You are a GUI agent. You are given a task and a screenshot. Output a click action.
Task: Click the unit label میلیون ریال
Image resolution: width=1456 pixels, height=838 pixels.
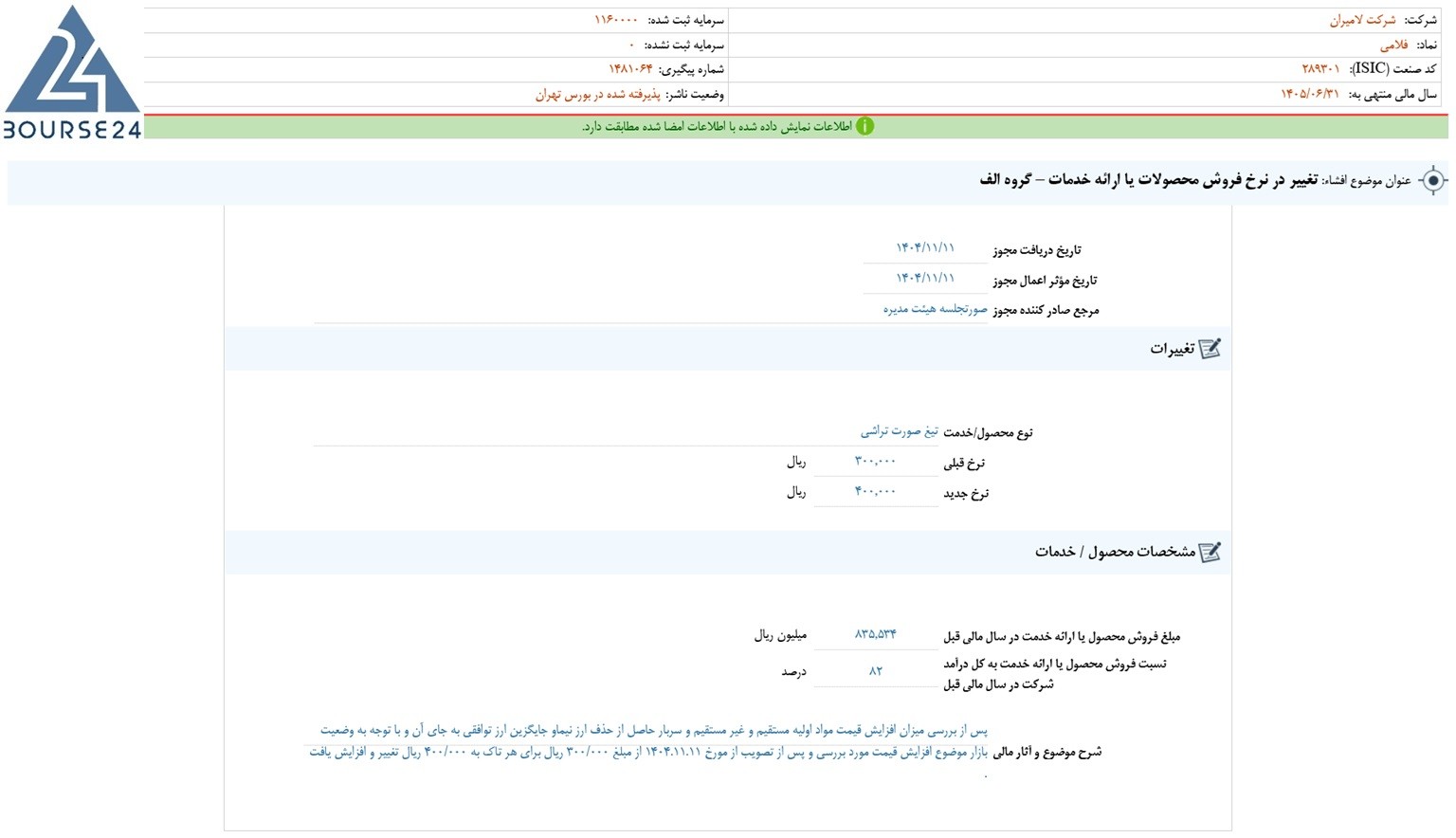point(780,635)
